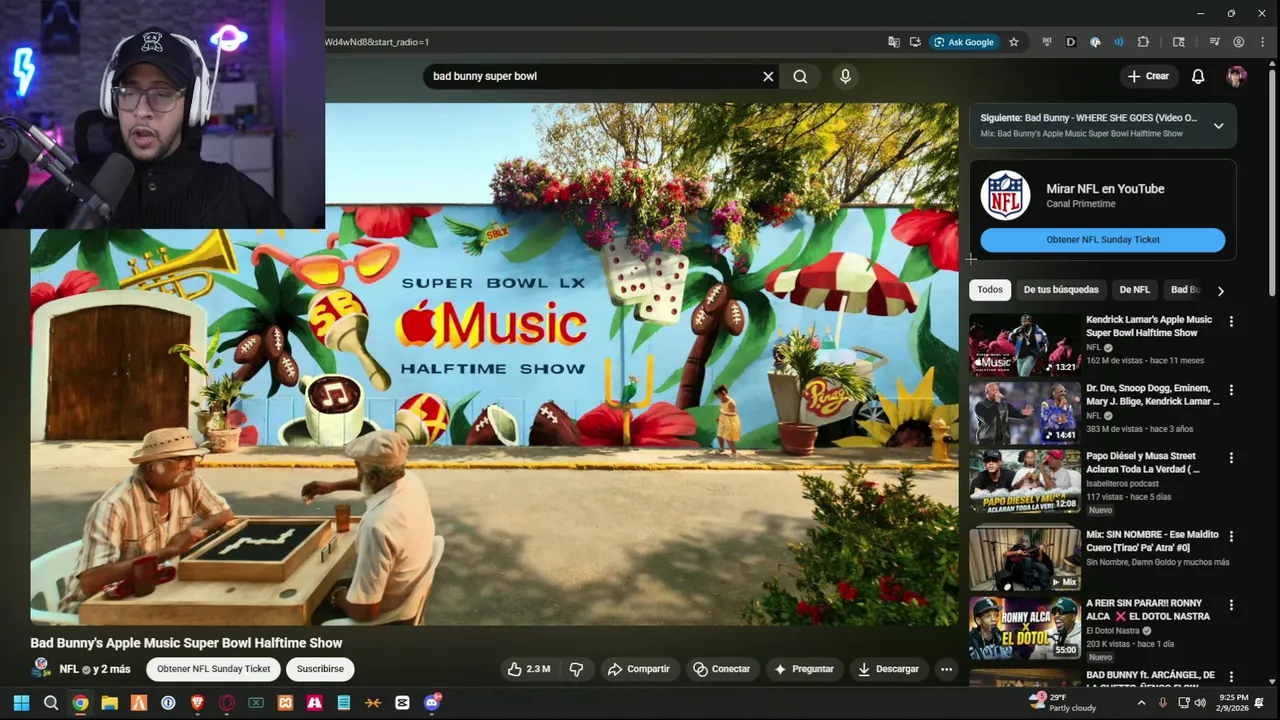Download the video with Descargar
1280x720 pixels.
coord(888,669)
